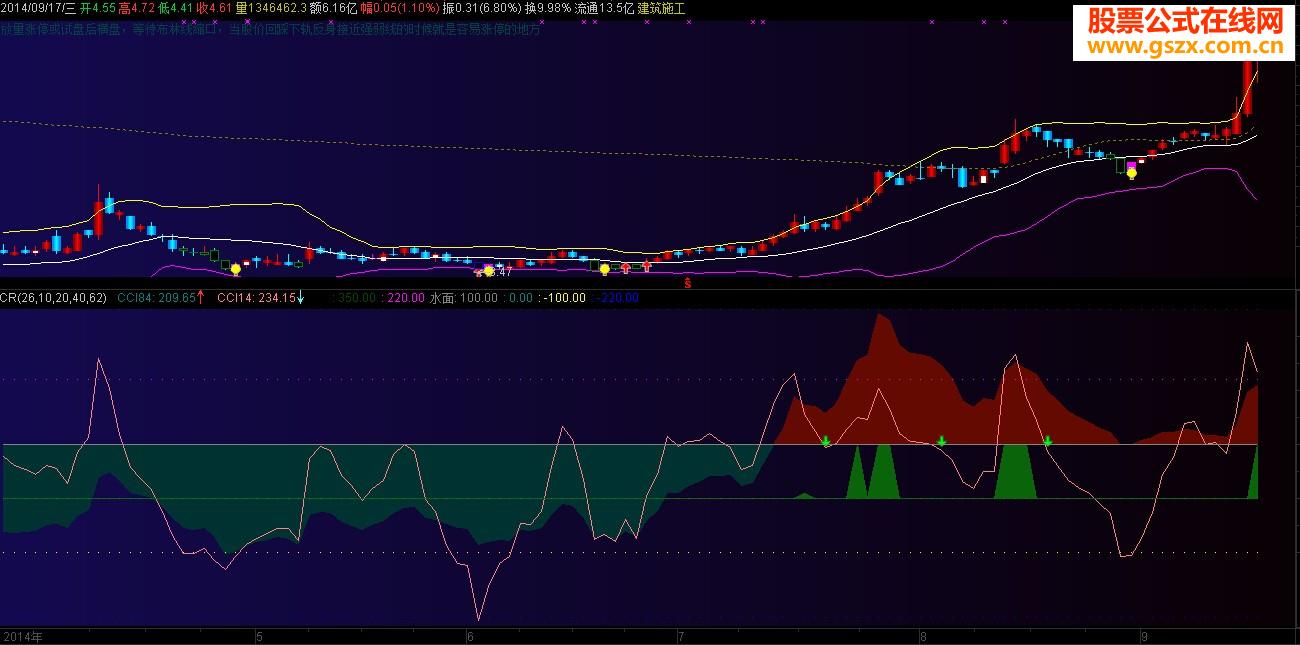This screenshot has height=645, width=1300.
Task: Select the yellow dot signal in mid-June
Action: pyautogui.click(x=604, y=269)
